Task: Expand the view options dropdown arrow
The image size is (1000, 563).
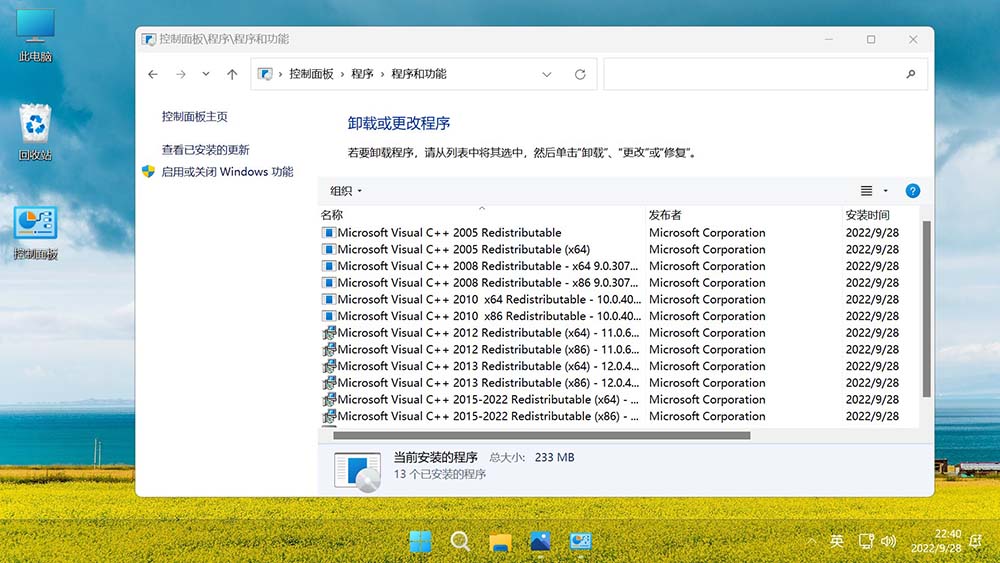Action: click(885, 191)
